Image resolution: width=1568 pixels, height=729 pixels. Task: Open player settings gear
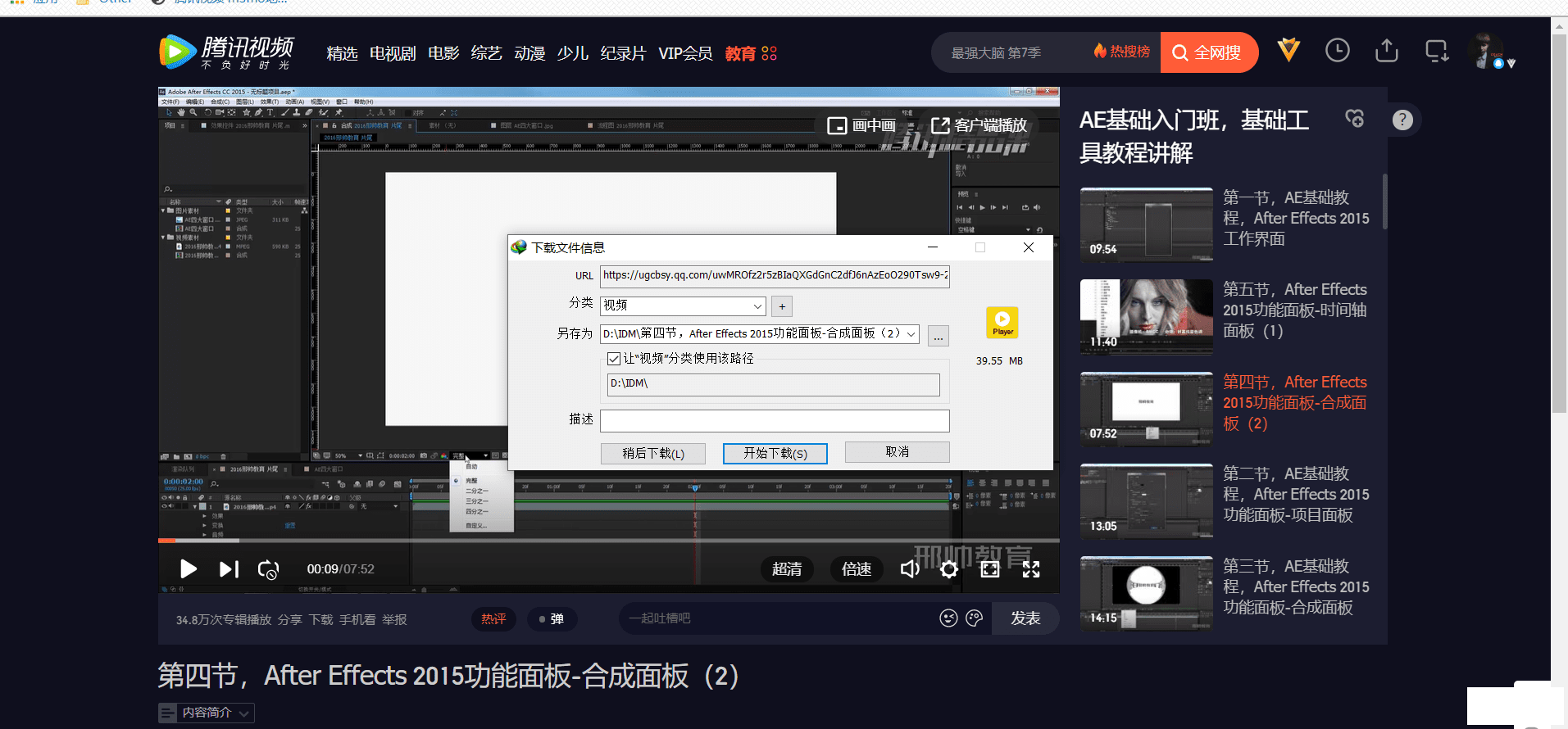[949, 569]
